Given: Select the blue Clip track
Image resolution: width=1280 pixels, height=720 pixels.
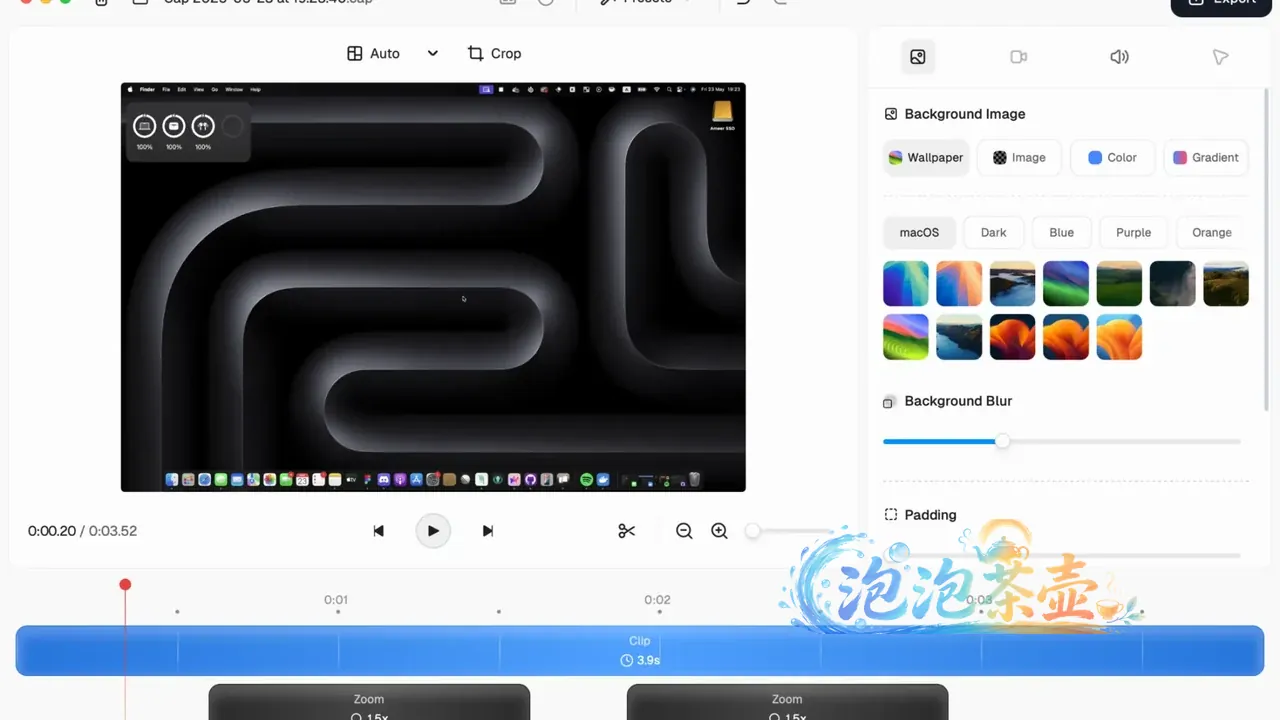Looking at the screenshot, I should [640, 650].
